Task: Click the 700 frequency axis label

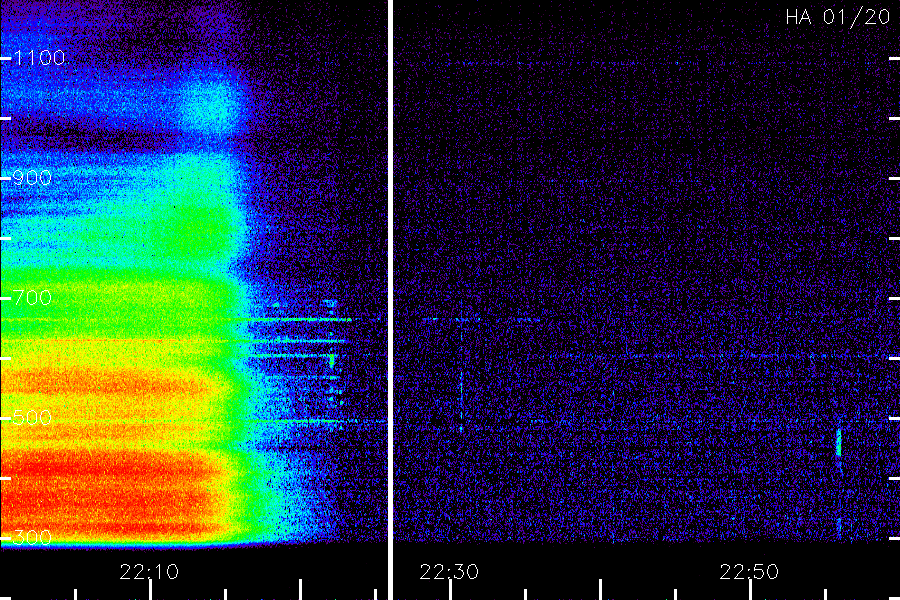Action: [x=33, y=298]
